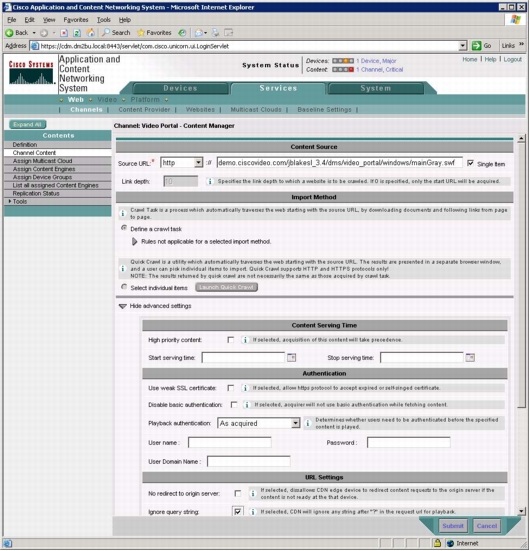Click the info icon beside Quick Crawl description

123,269
